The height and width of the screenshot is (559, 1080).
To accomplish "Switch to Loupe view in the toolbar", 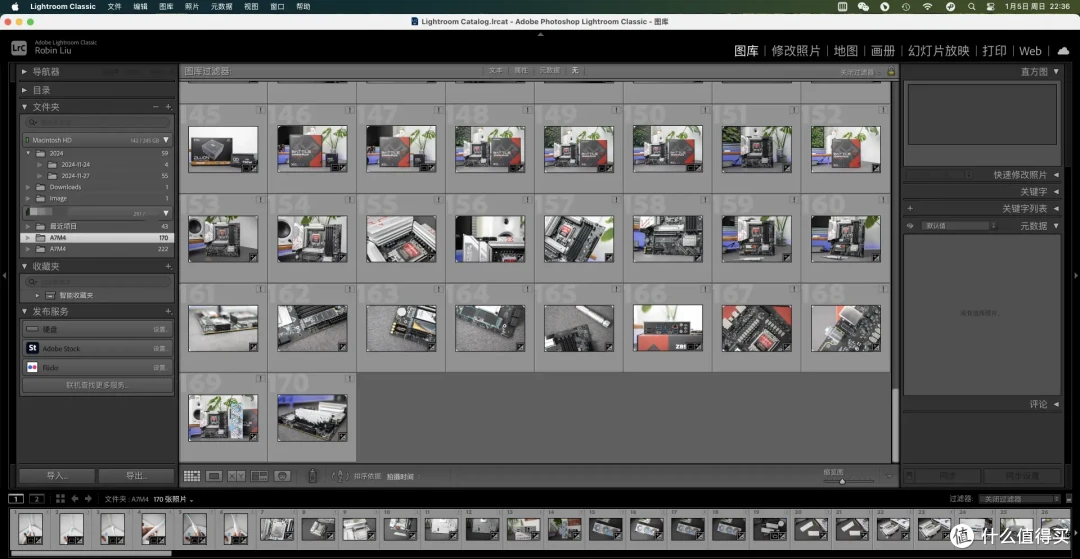I will coord(214,476).
